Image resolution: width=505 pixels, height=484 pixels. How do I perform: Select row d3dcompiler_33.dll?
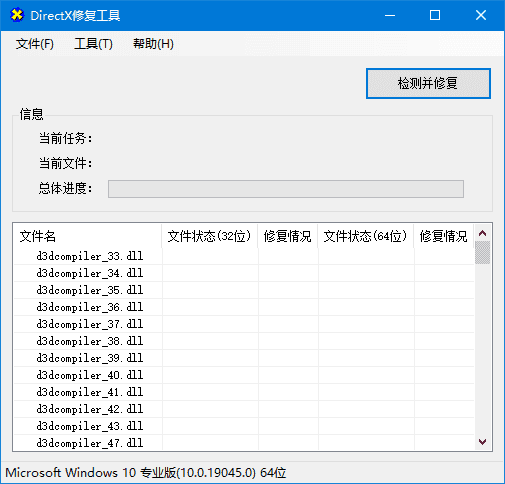pyautogui.click(x=244, y=256)
